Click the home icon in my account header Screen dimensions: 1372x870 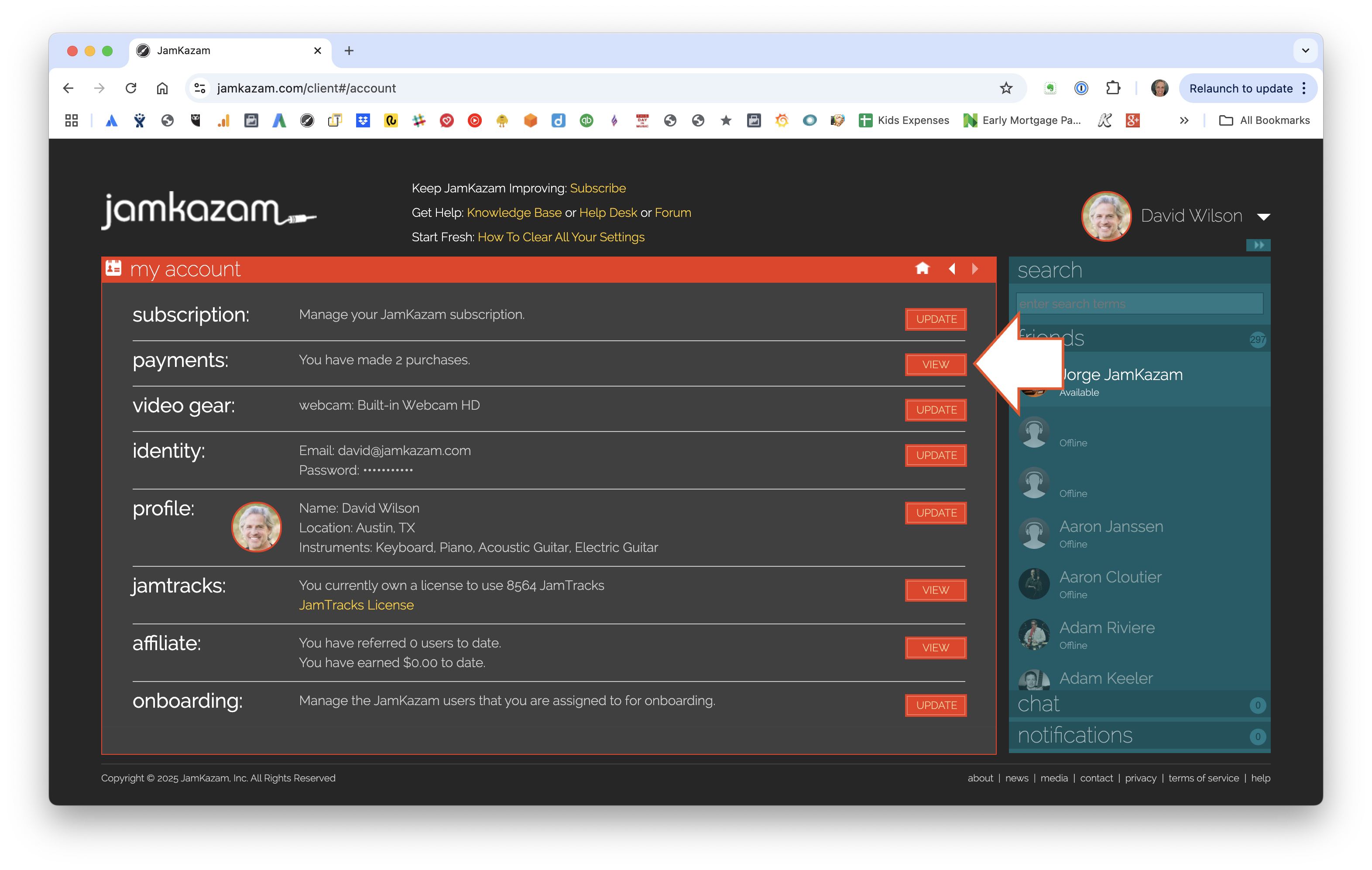tap(922, 268)
